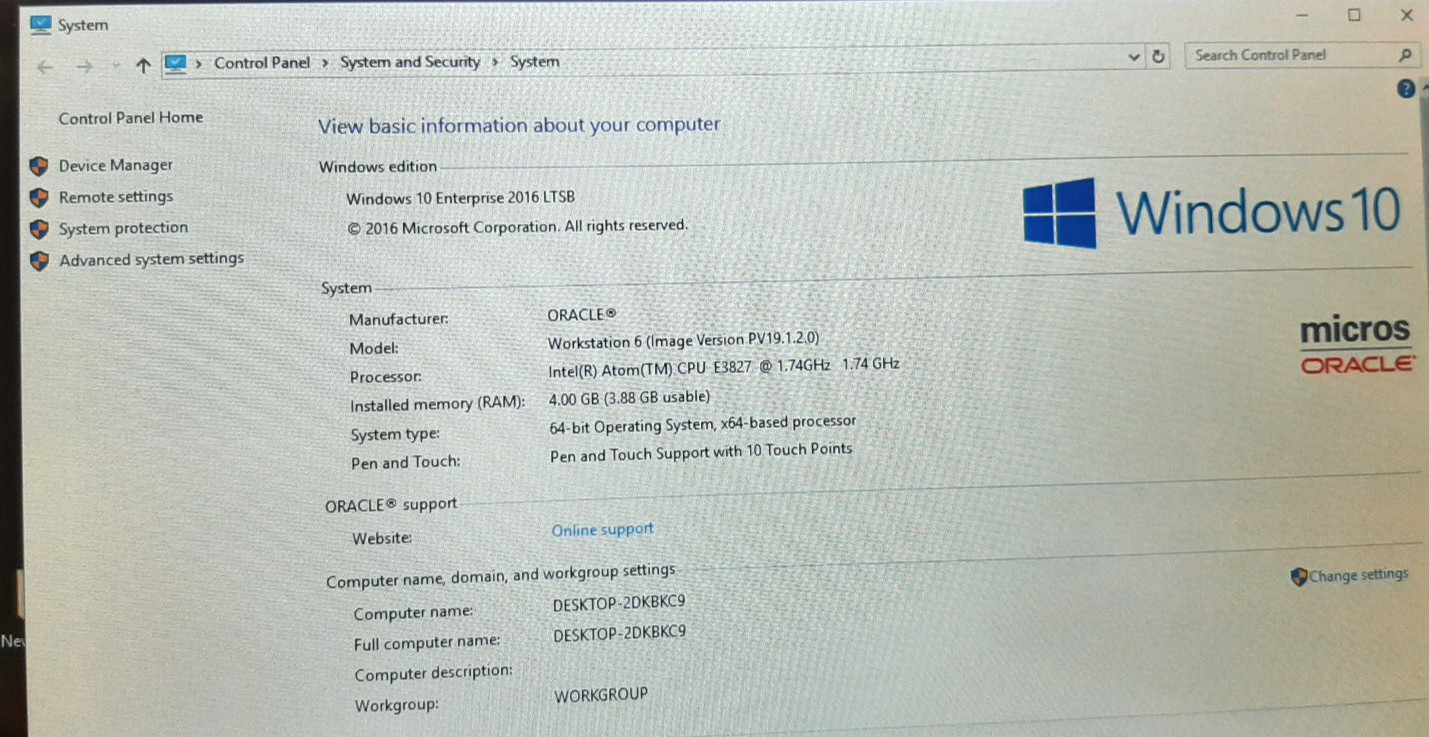This screenshot has width=1429, height=737.
Task: Click Change settings for computer name
Action: [x=1358, y=575]
